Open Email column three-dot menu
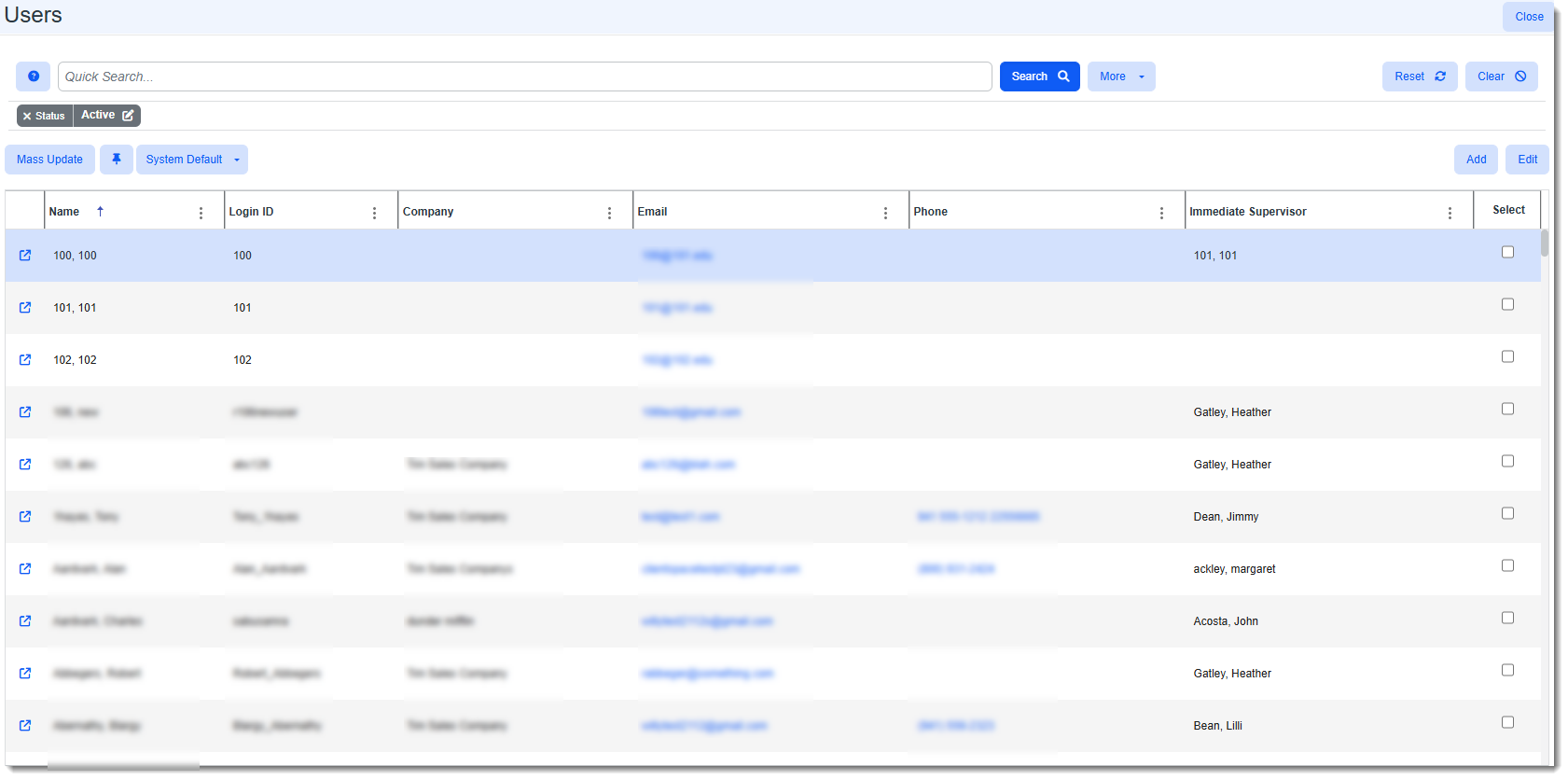1568x780 pixels. point(885,213)
